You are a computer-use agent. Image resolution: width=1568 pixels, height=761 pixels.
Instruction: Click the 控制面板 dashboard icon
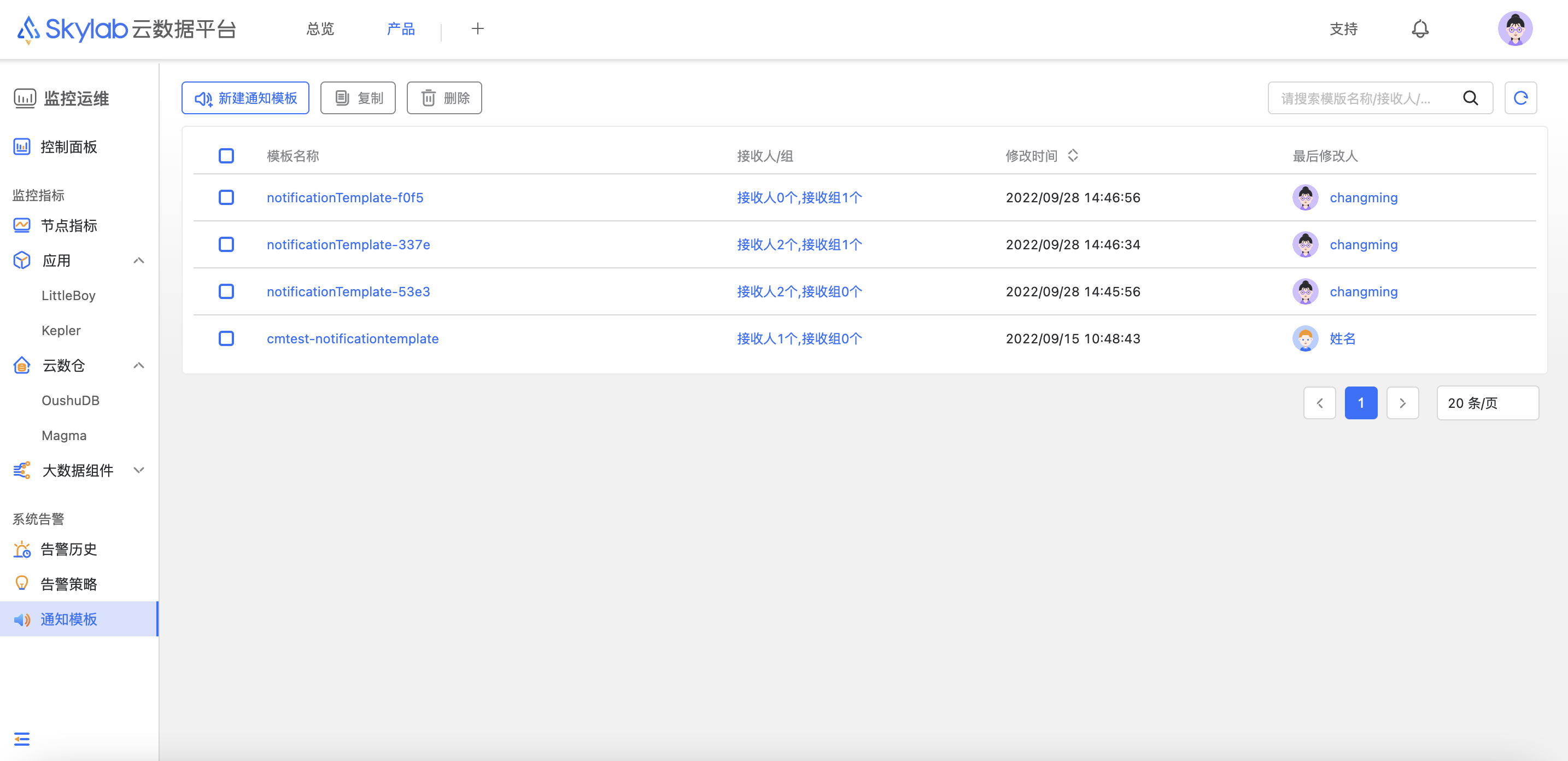(22, 147)
